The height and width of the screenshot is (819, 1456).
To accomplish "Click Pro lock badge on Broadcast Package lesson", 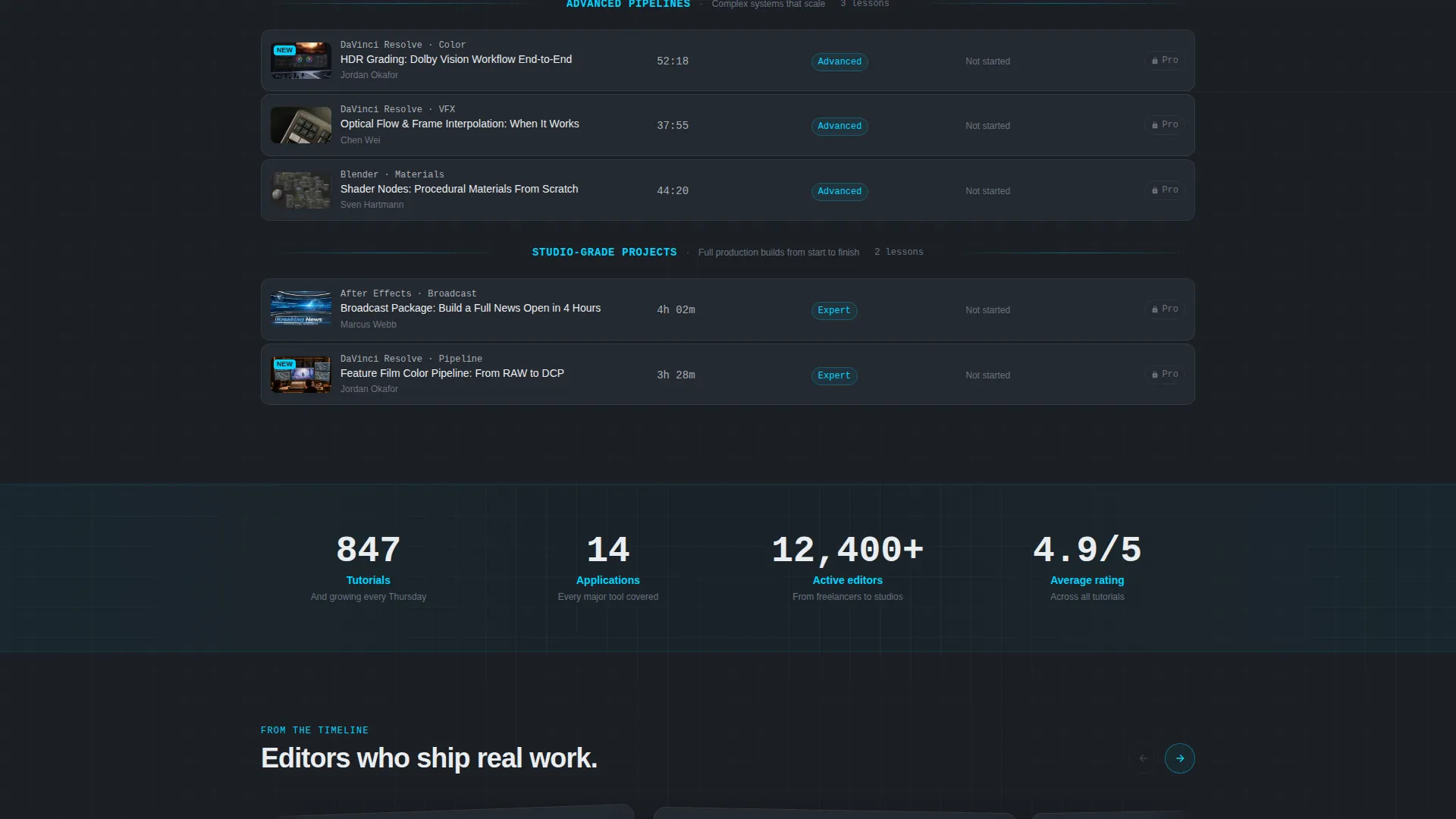I will 1165,309.
